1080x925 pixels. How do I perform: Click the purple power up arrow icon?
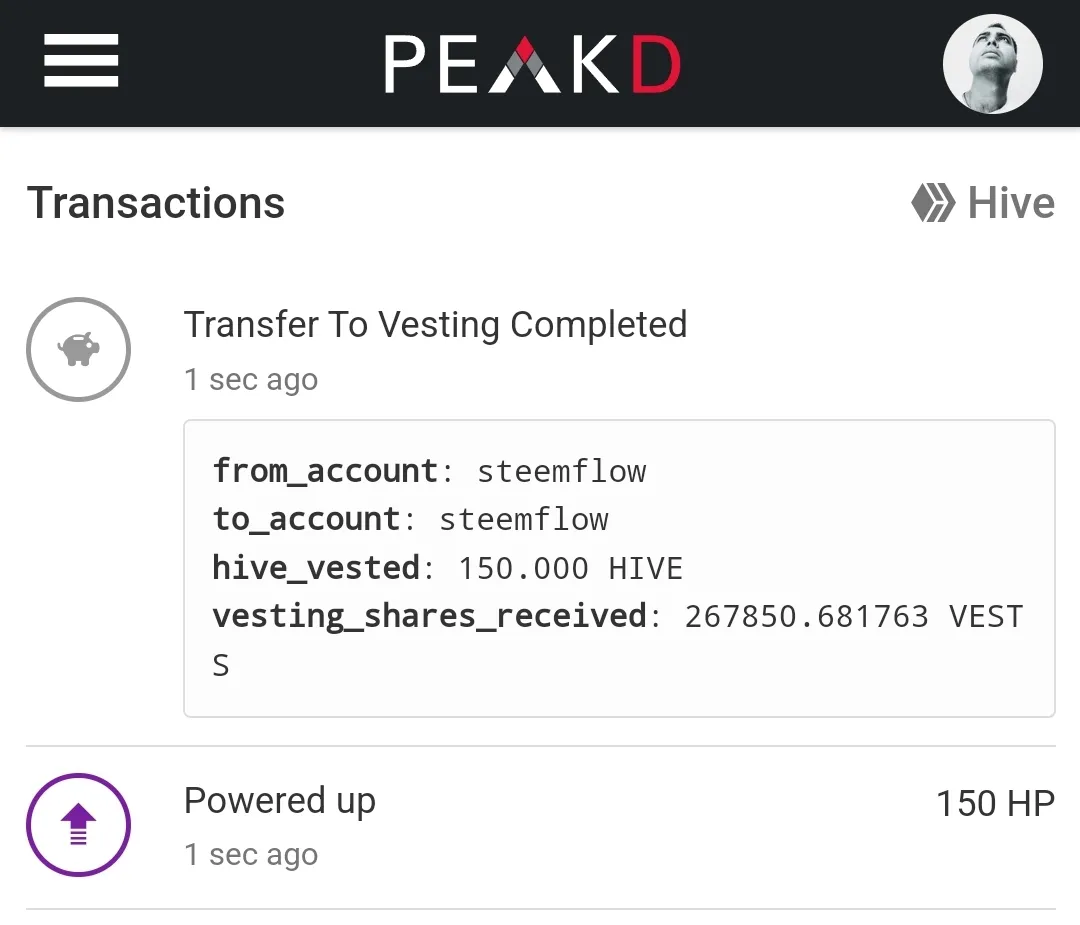point(79,825)
